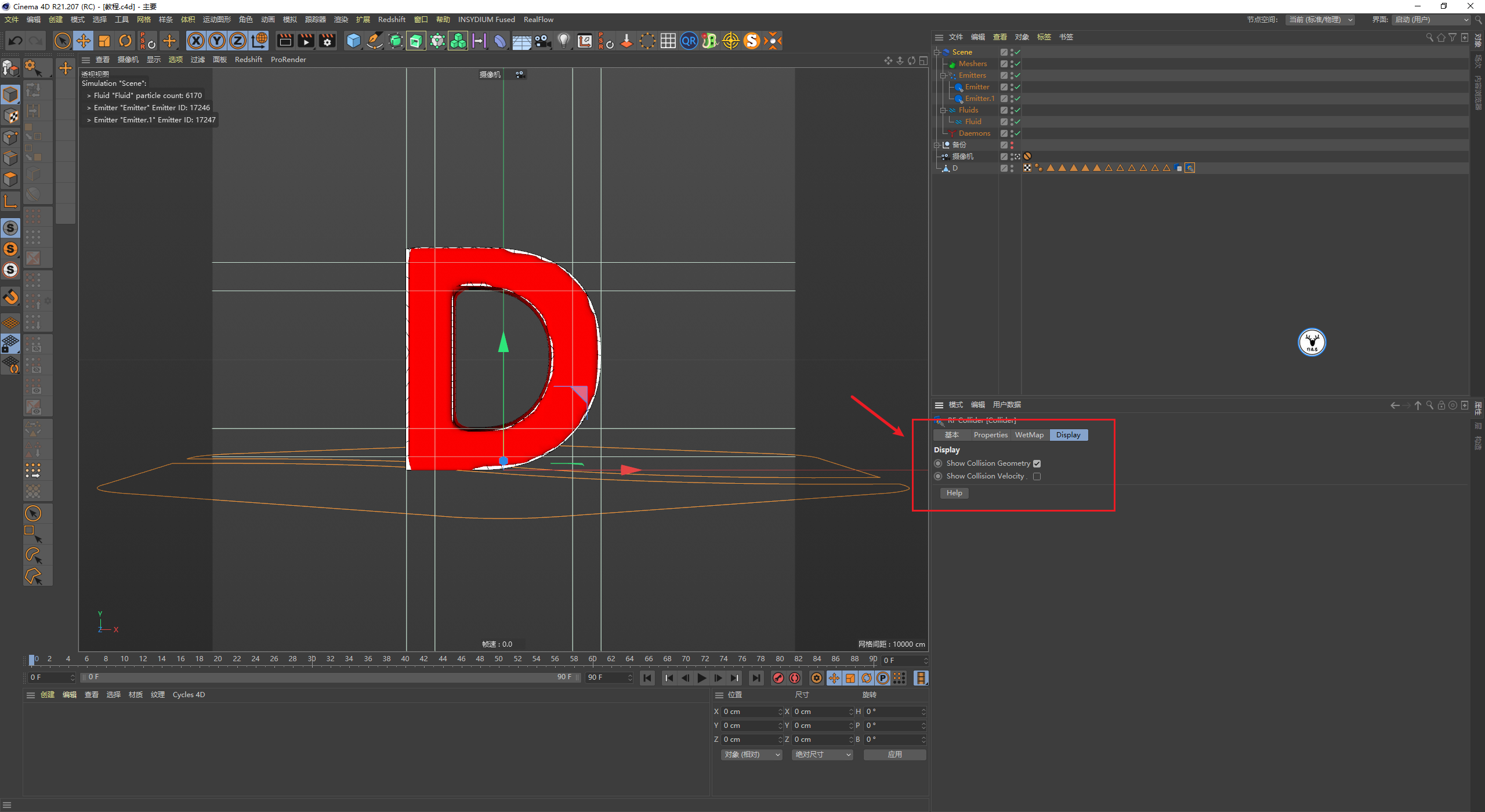Toggle Meshers enable checkmark

pyautogui.click(x=1017, y=64)
